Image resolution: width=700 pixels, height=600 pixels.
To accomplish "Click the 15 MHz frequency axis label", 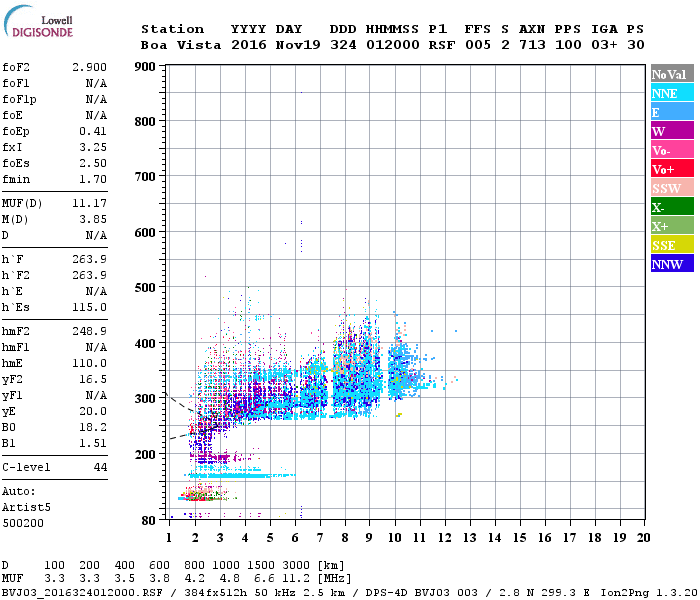I will tap(519, 538).
